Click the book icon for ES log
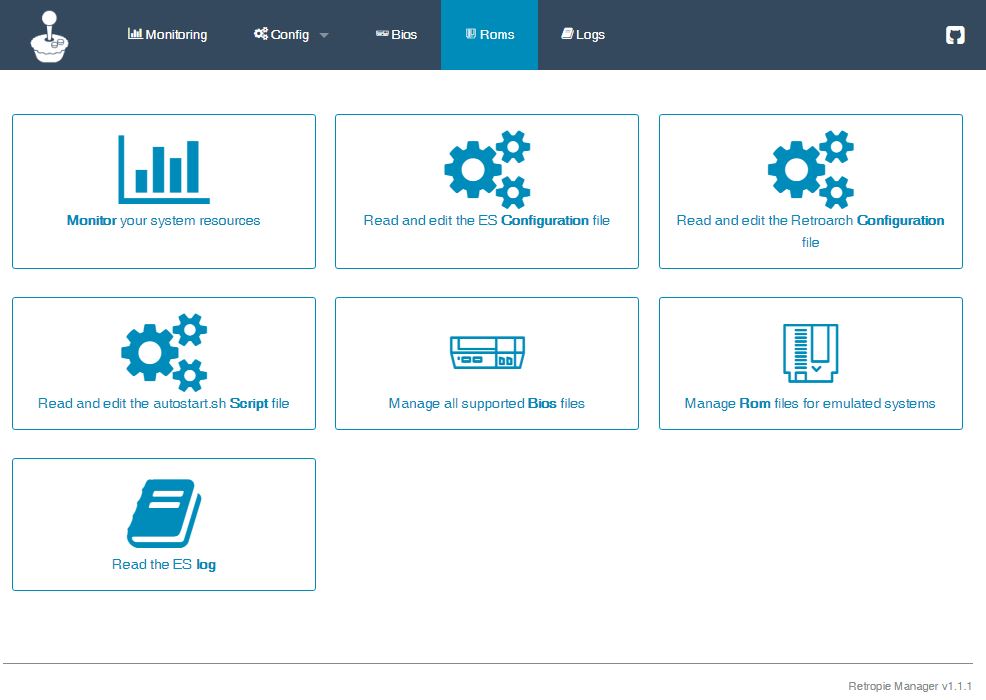The image size is (986, 700). coord(164,513)
